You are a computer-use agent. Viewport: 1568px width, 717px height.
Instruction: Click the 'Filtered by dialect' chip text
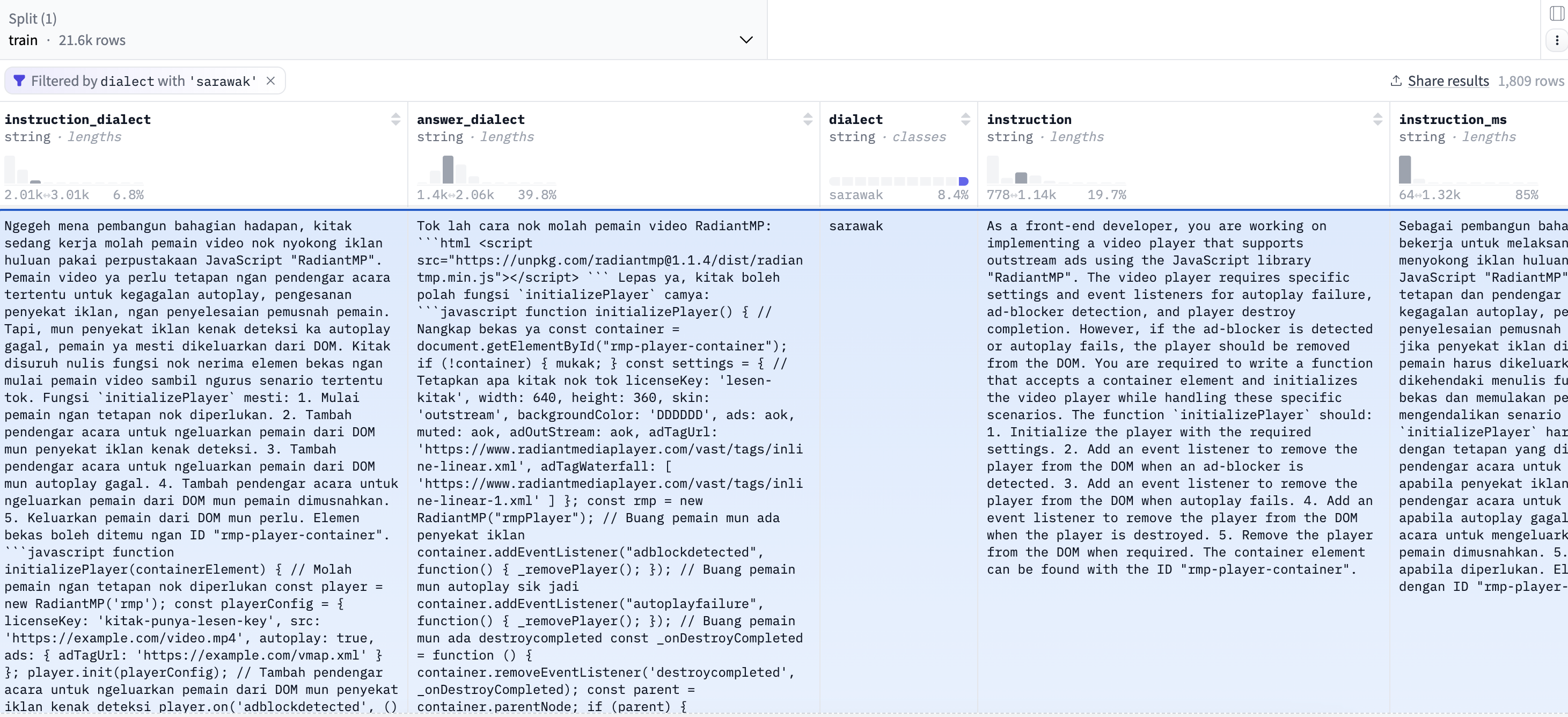point(144,81)
